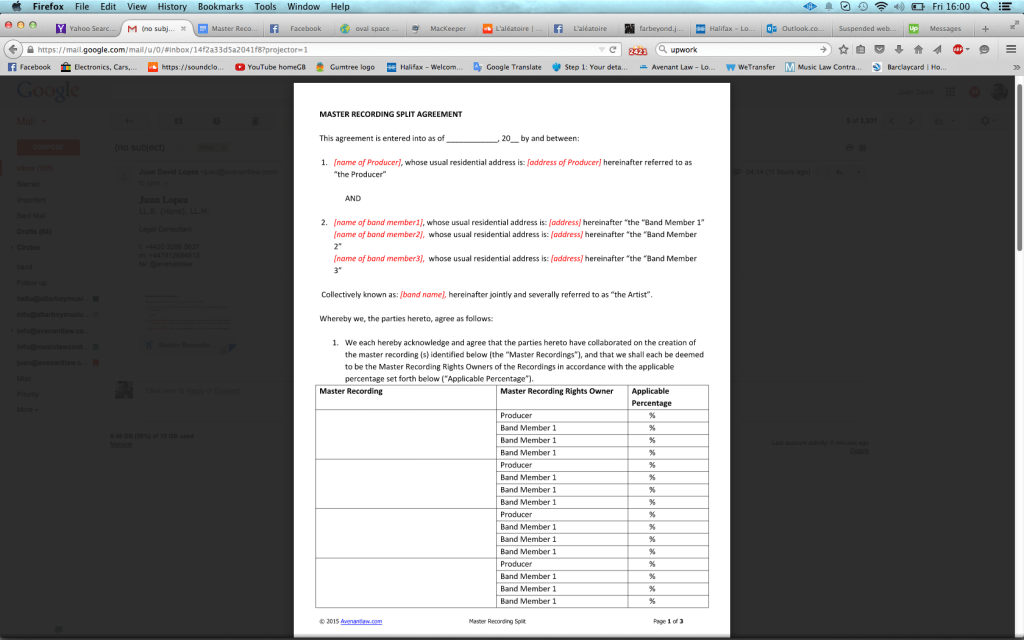Viewport: 1024px width, 640px height.
Task: Open the File menu
Action: click(82, 7)
